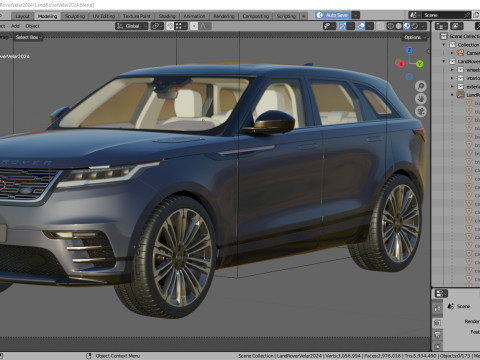
Task: Expand the Camera object in outliner
Action: [x=452, y=53]
